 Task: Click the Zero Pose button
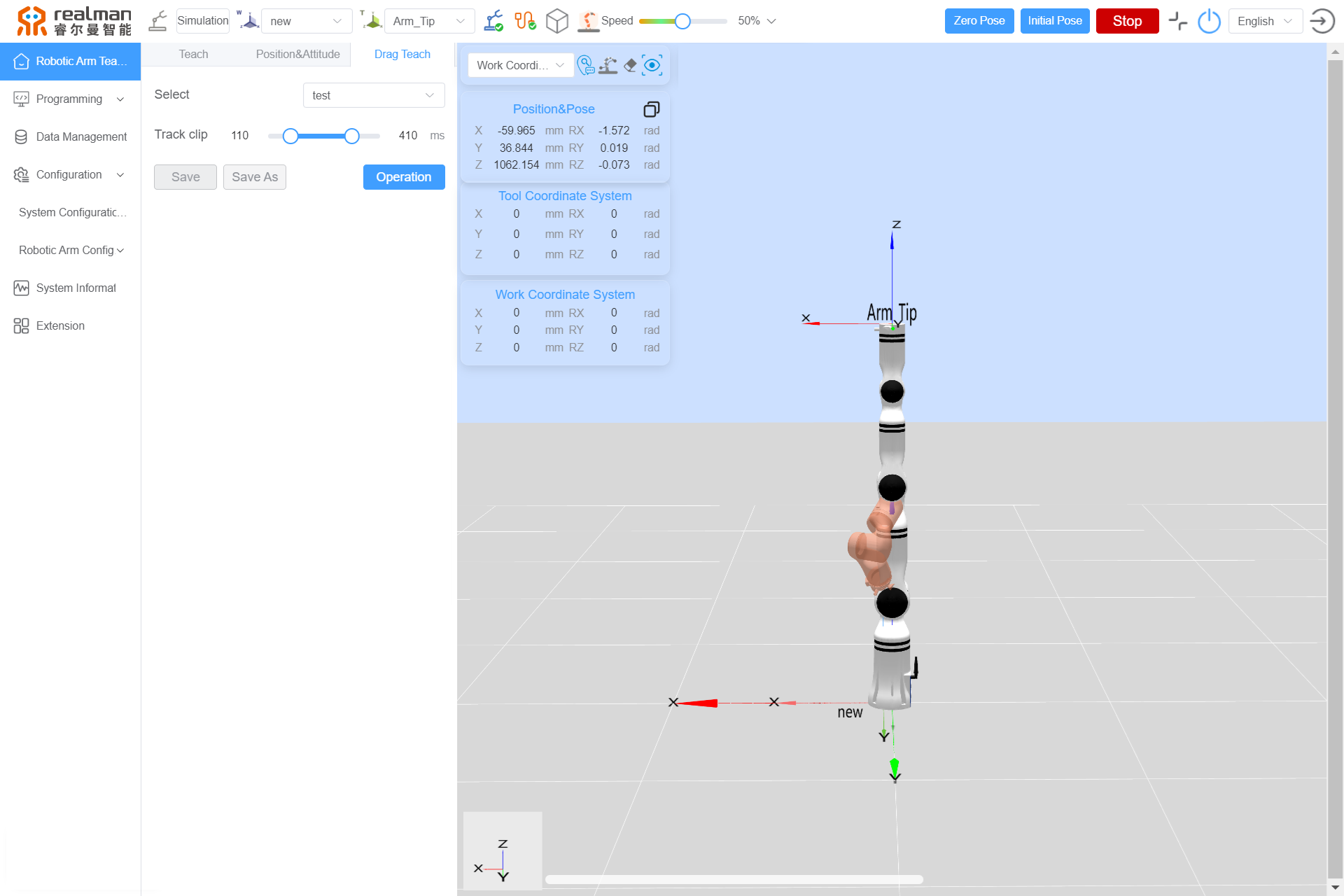pyautogui.click(x=980, y=20)
